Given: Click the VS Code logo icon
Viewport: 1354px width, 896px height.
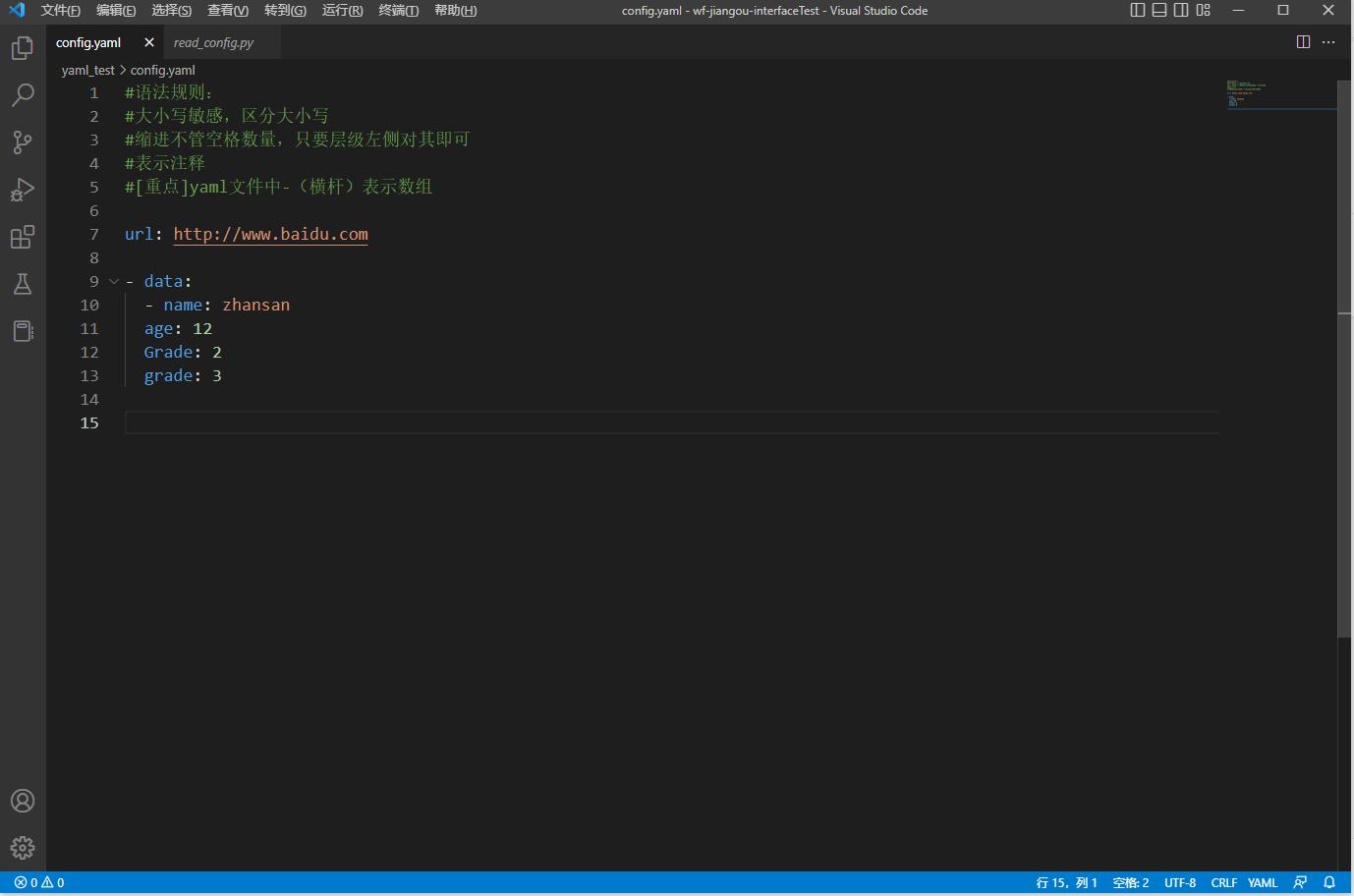Looking at the screenshot, I should 17,11.
